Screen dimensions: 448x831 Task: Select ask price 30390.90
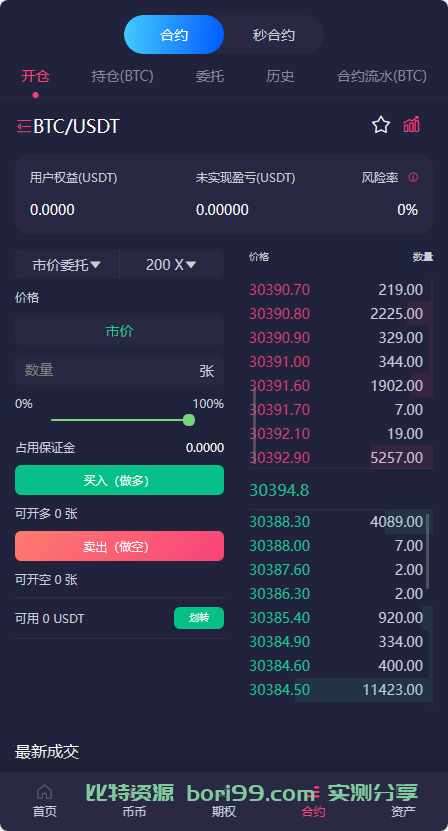point(279,338)
